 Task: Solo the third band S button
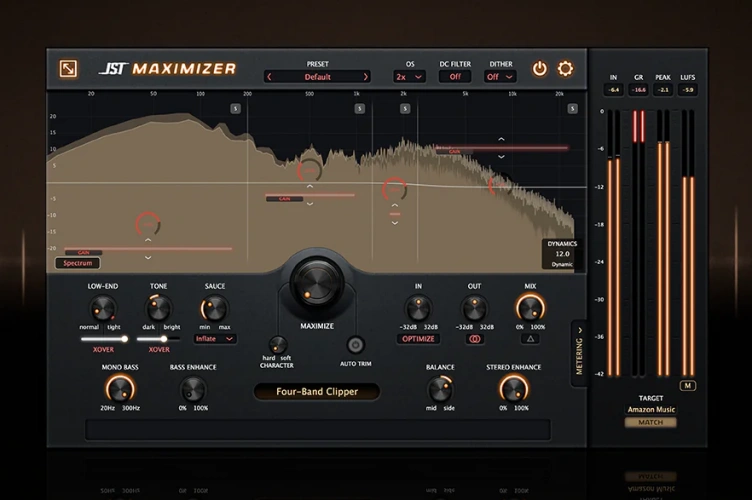(405, 109)
